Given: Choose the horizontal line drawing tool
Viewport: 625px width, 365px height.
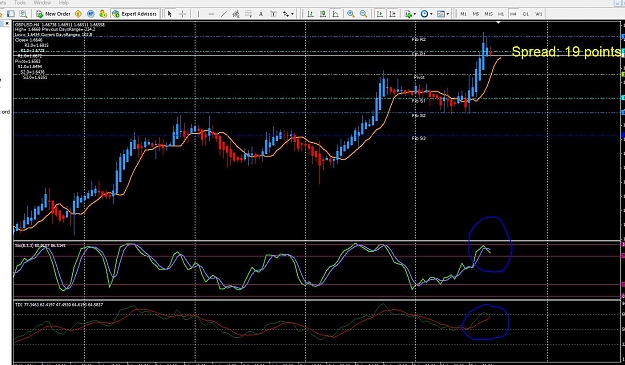Looking at the screenshot, I should click(211, 14).
